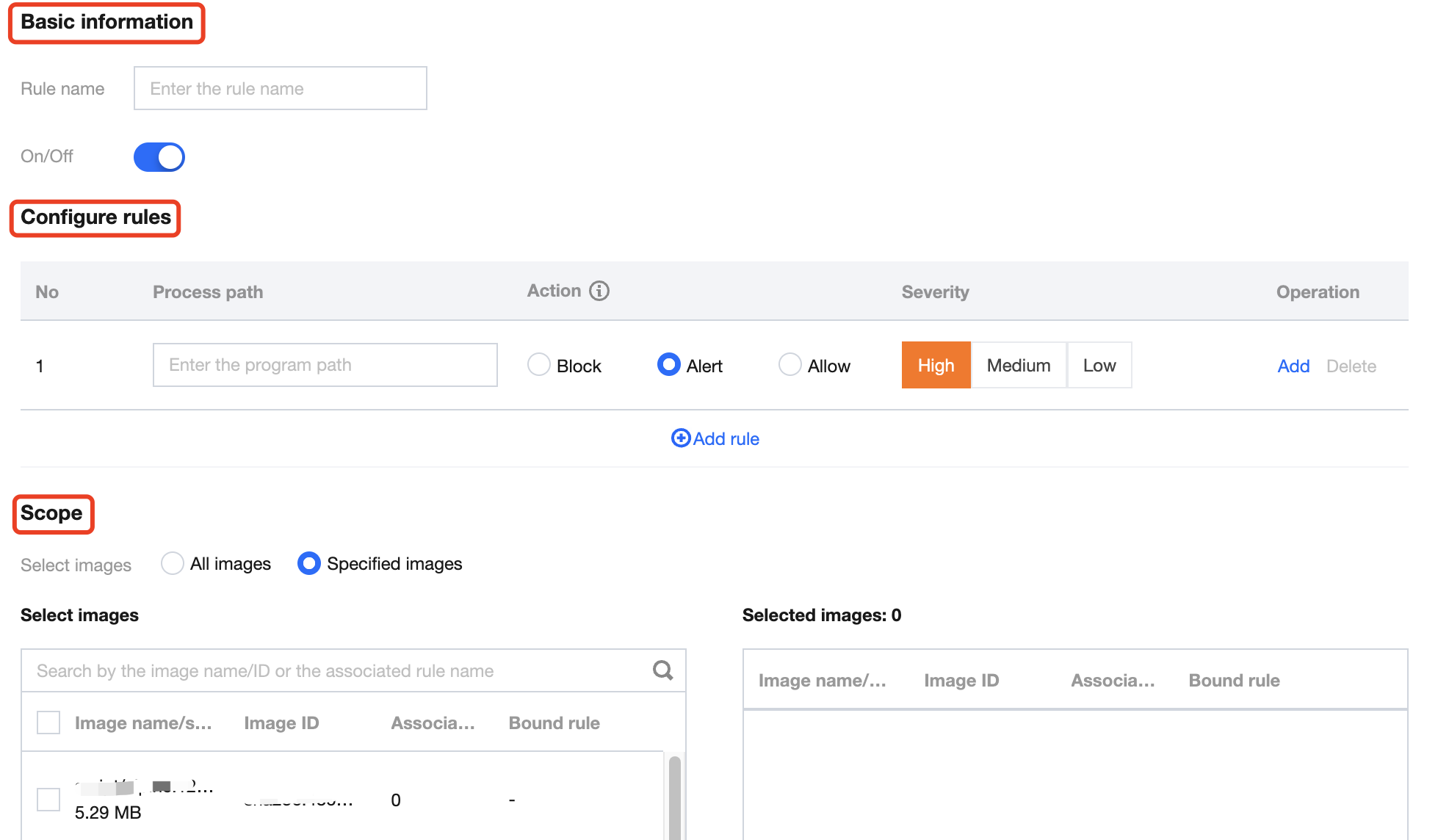Viewport: 1438px width, 840px height.
Task: Click the image list scrollbar
Action: [674, 797]
